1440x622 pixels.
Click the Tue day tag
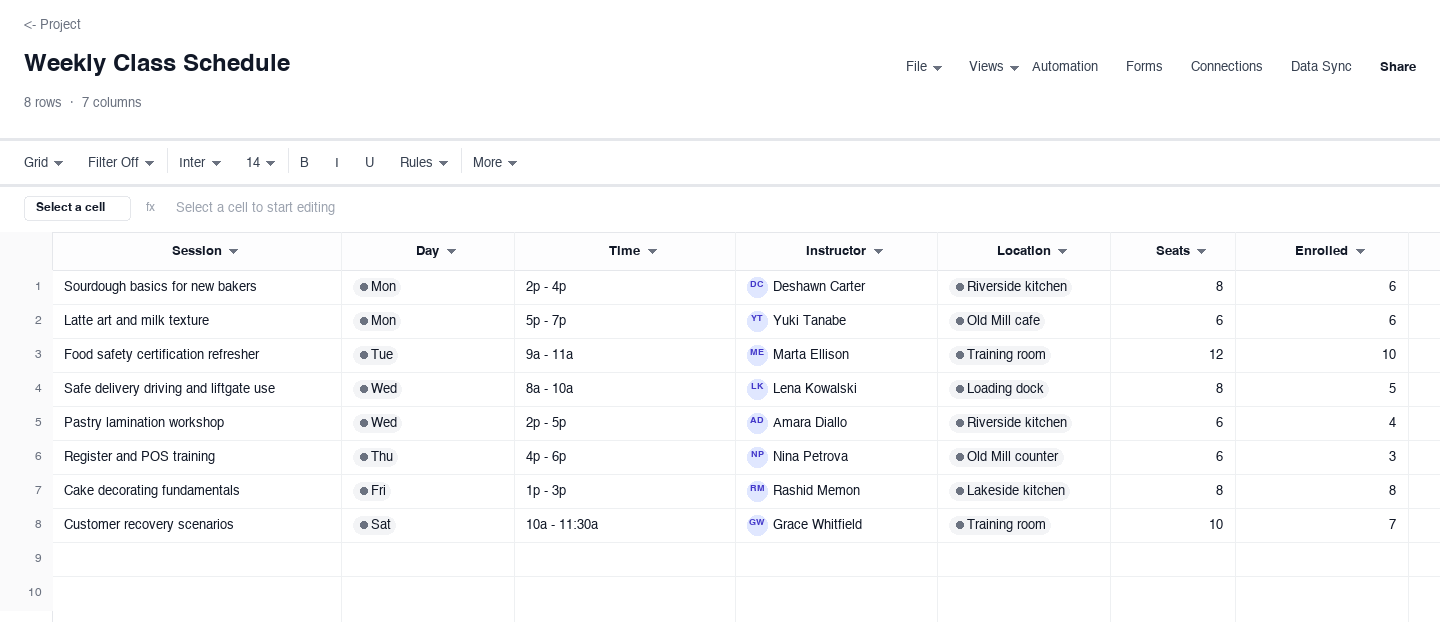point(375,355)
